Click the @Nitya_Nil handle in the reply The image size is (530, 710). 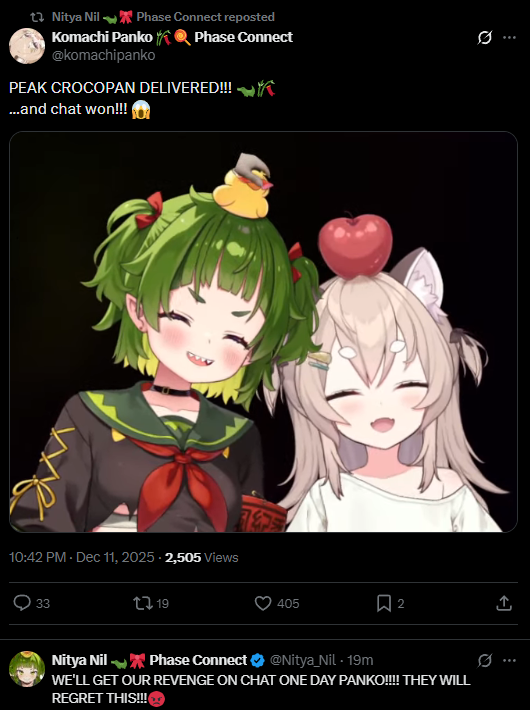303,660
